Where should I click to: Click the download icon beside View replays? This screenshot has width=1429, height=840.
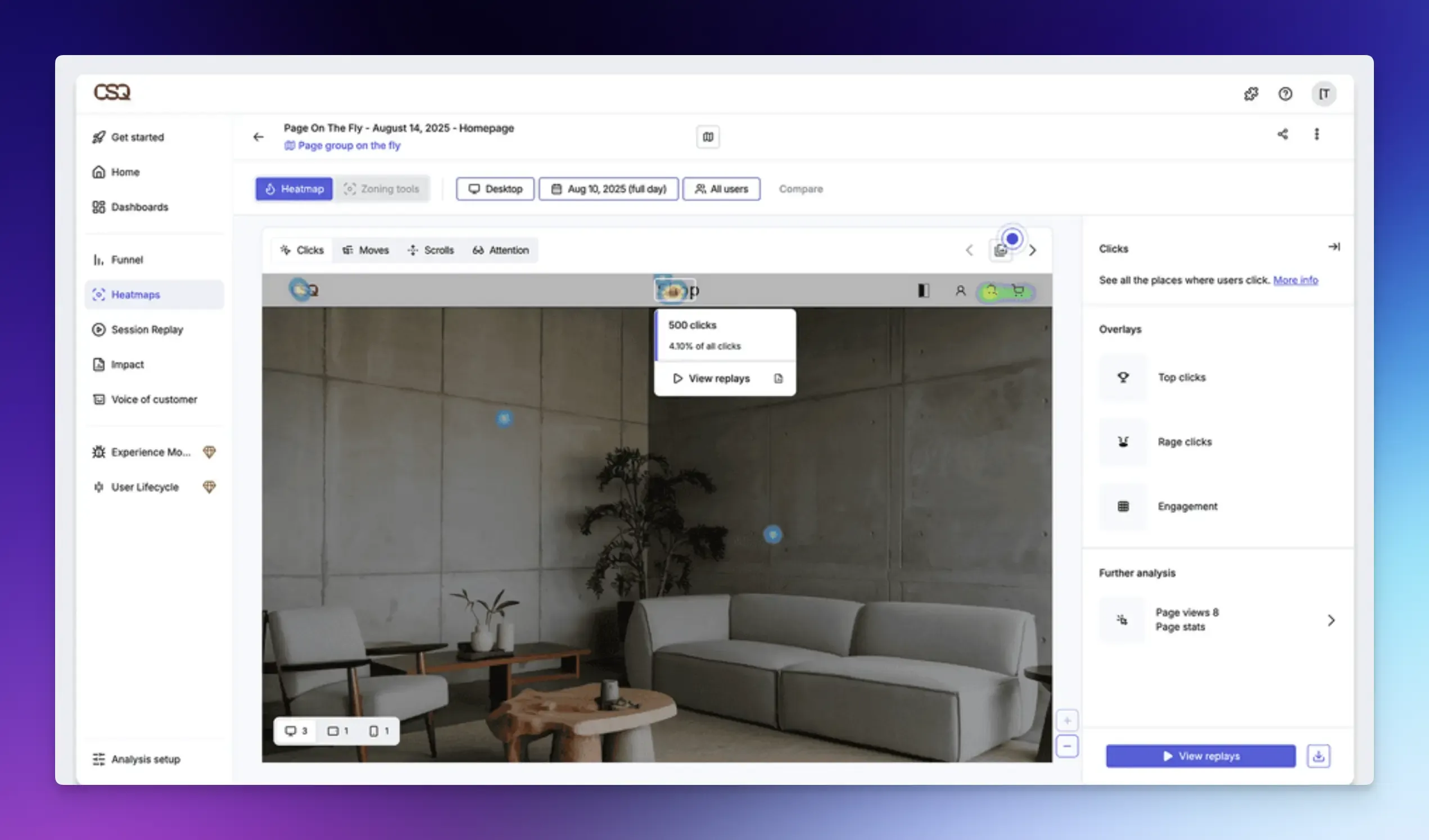pyautogui.click(x=1318, y=756)
